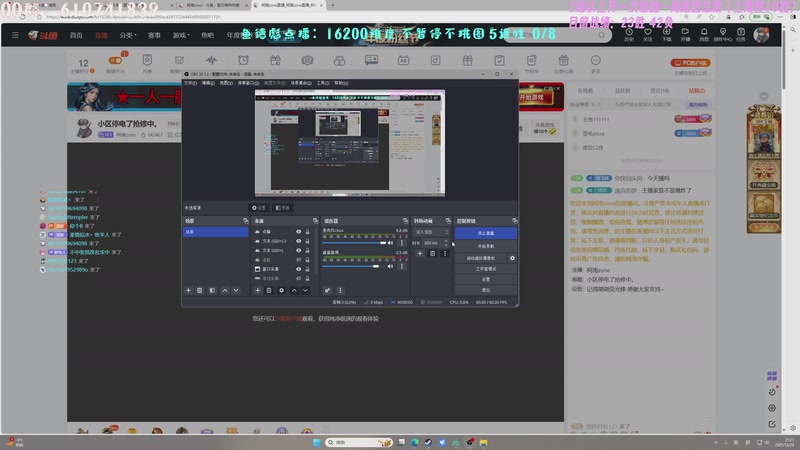Image resolution: width=800 pixels, height=450 pixels.
Task: Click the orange PC客户端 button on Douyu
Action: pyautogui.click(x=690, y=63)
